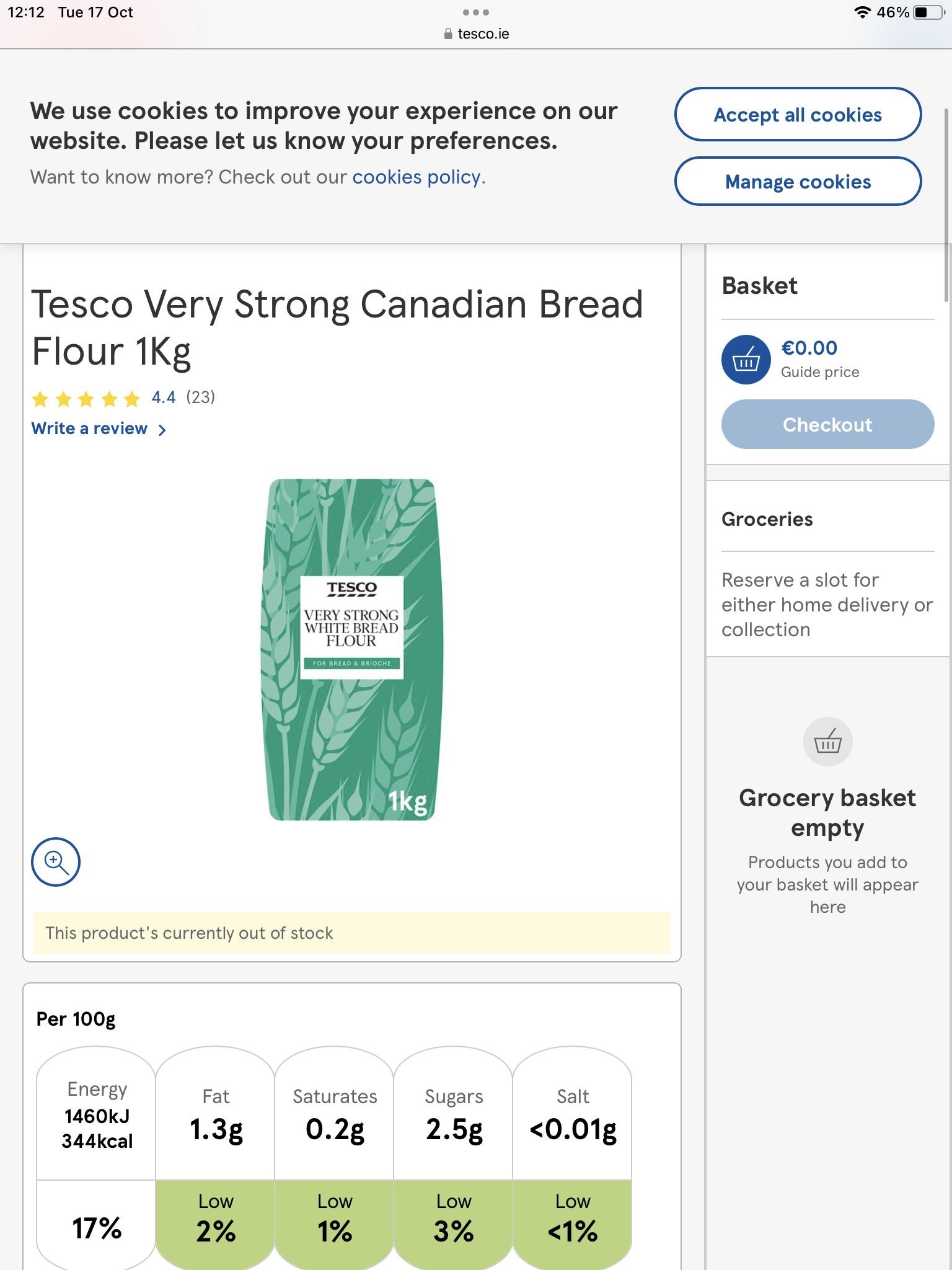
Task: Tap the three-dots indicator above the URL
Action: [x=476, y=11]
